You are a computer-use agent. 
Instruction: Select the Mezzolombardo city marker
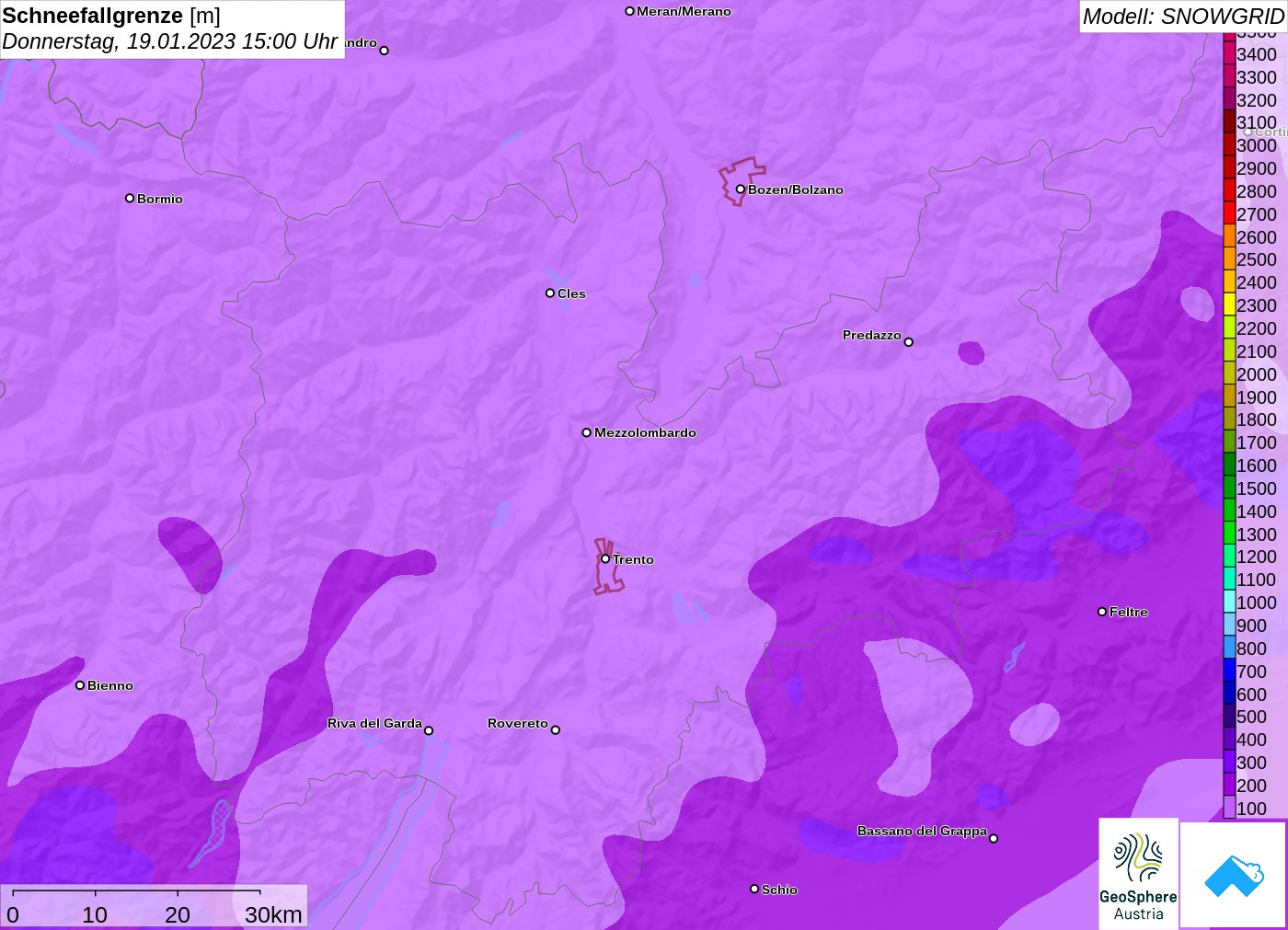tap(586, 432)
